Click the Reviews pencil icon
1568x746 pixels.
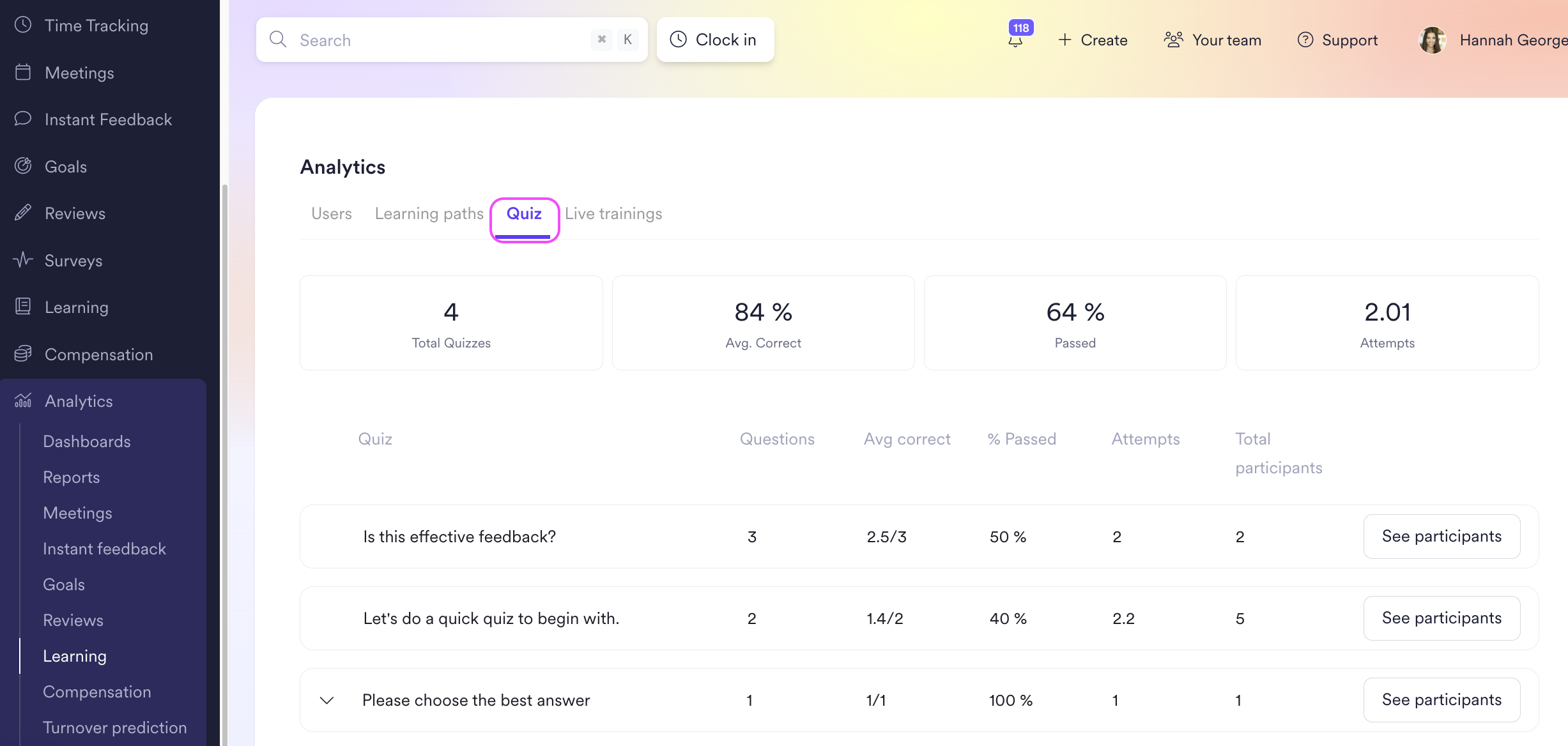pos(23,213)
